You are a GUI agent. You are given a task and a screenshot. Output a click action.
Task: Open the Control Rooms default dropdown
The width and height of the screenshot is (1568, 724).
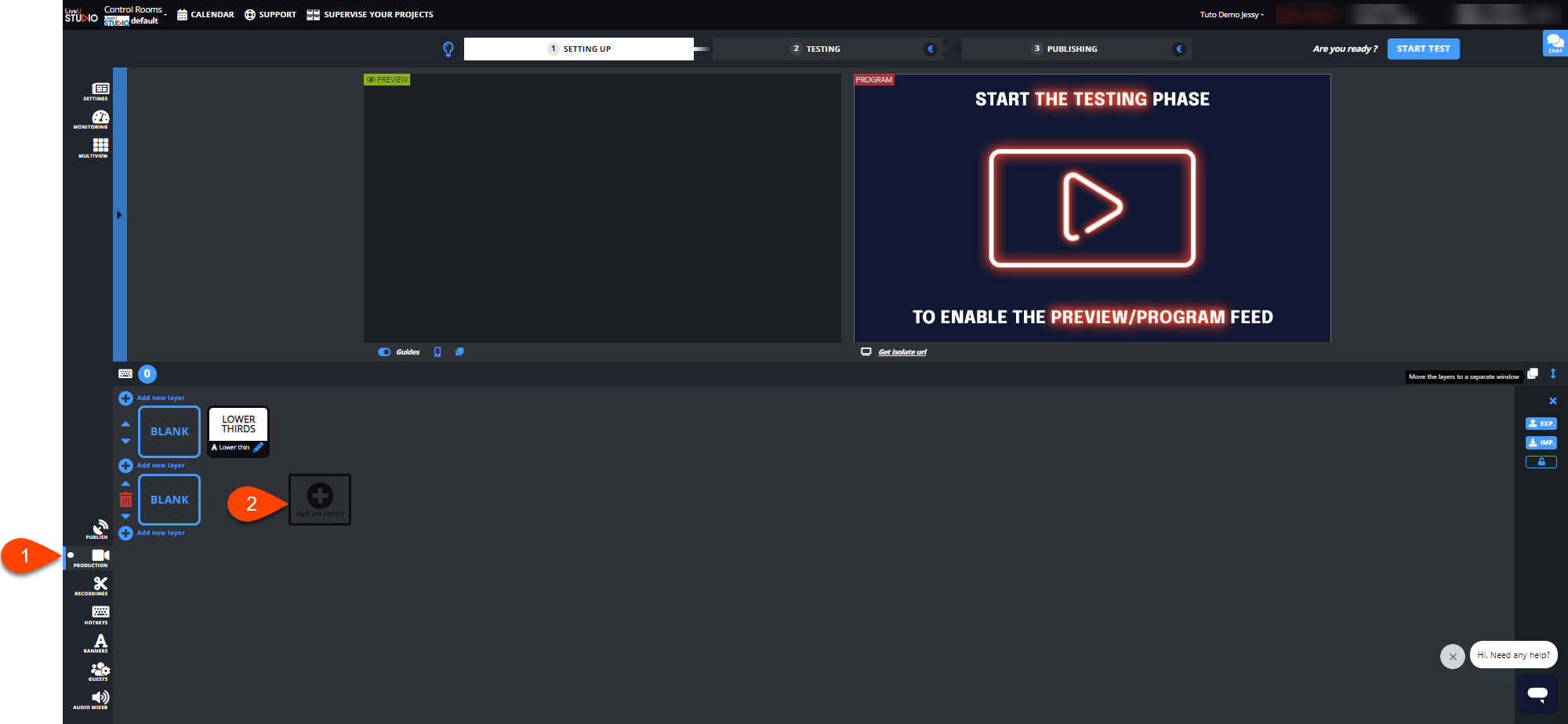coord(136,15)
